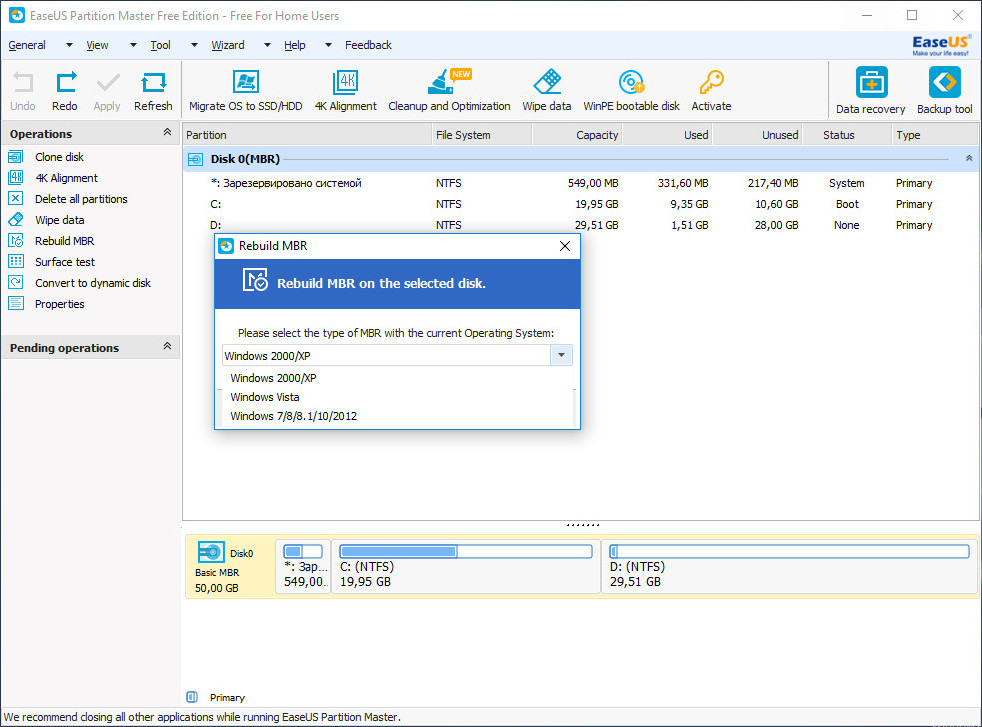The height and width of the screenshot is (727, 982).
Task: Click Convert to dynamic disk link
Action: tap(93, 283)
